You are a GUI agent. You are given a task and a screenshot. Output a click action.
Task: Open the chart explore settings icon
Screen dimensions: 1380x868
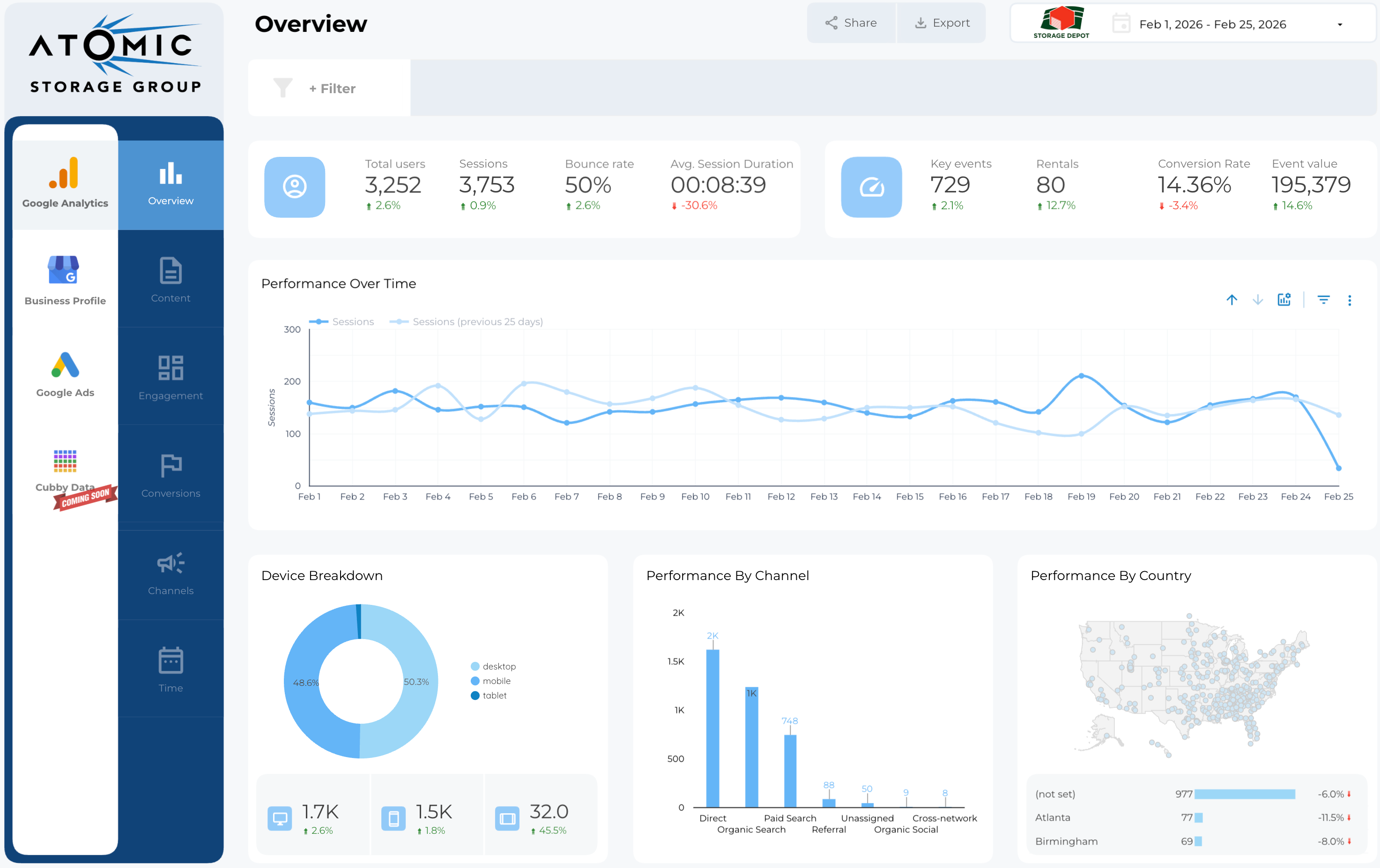[x=1284, y=300]
